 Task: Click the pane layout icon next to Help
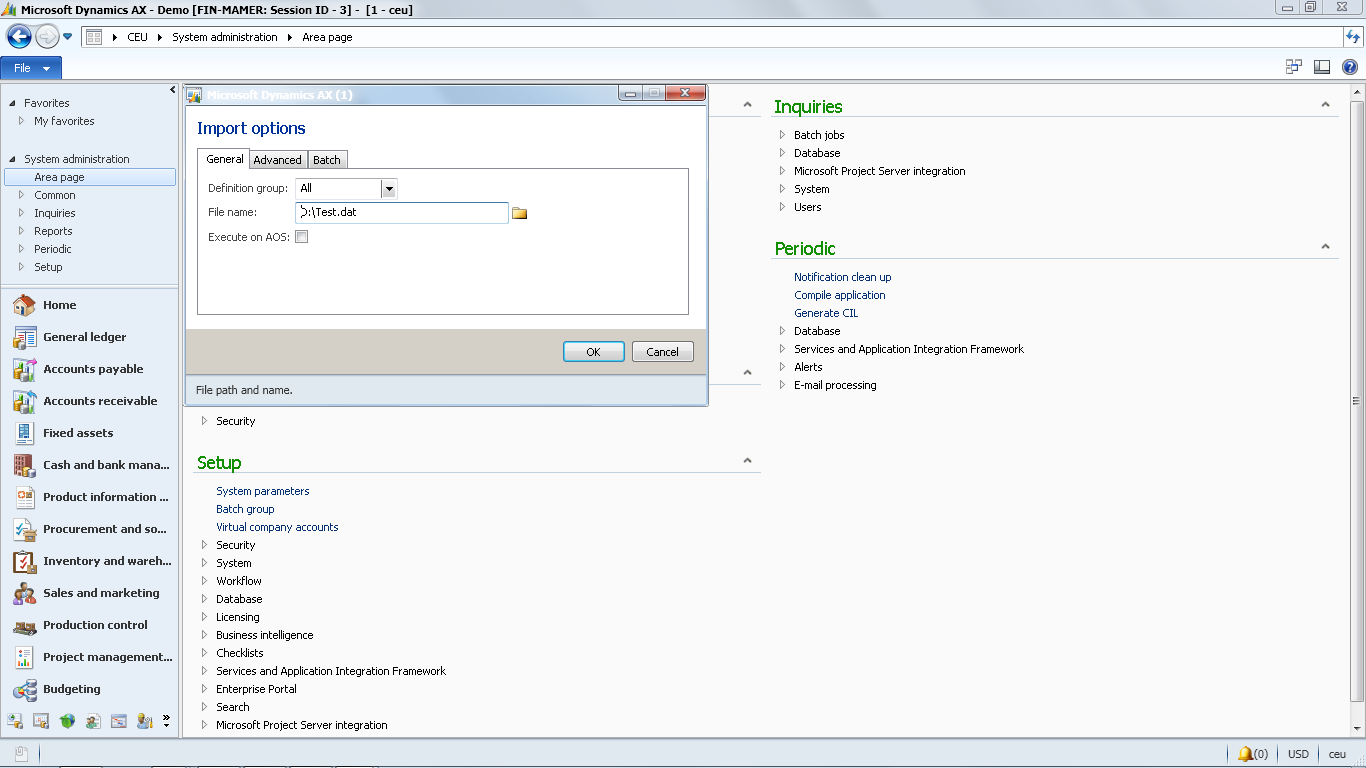point(1322,67)
